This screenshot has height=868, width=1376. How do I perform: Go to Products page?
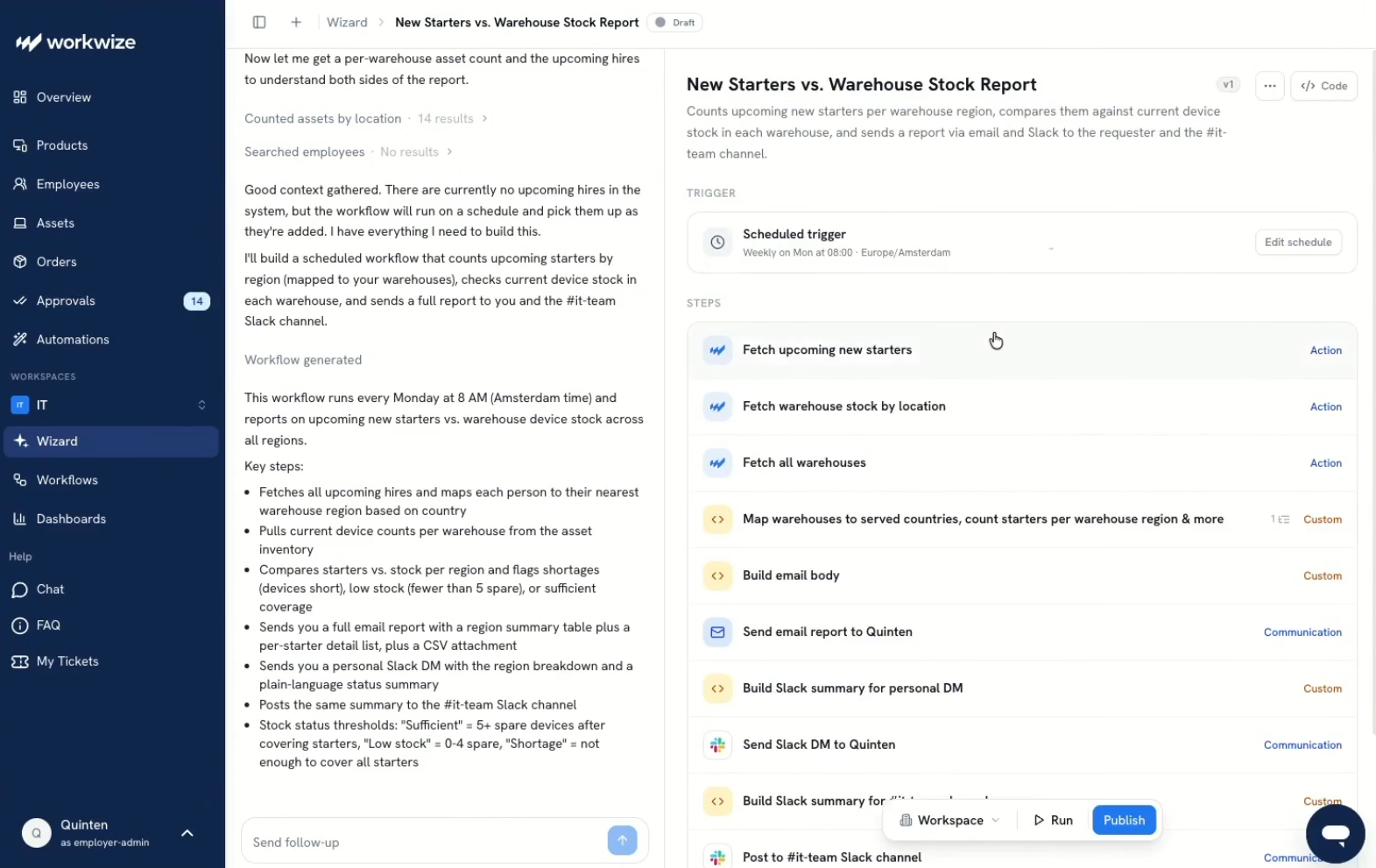click(111, 145)
